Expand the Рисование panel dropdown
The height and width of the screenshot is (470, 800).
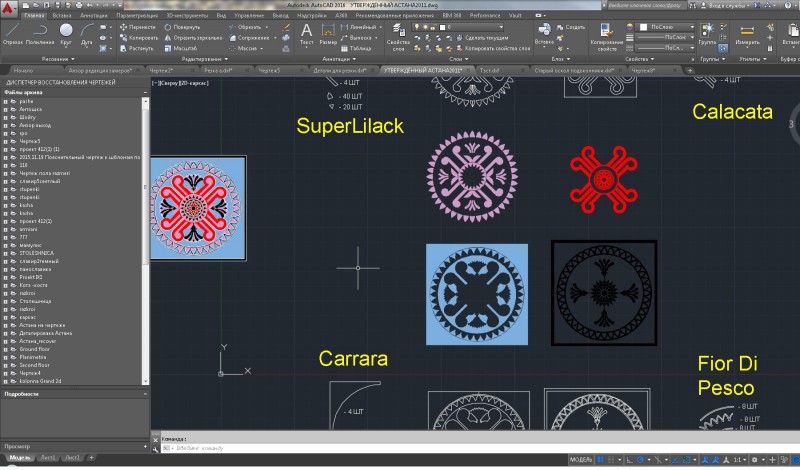[x=58, y=59]
